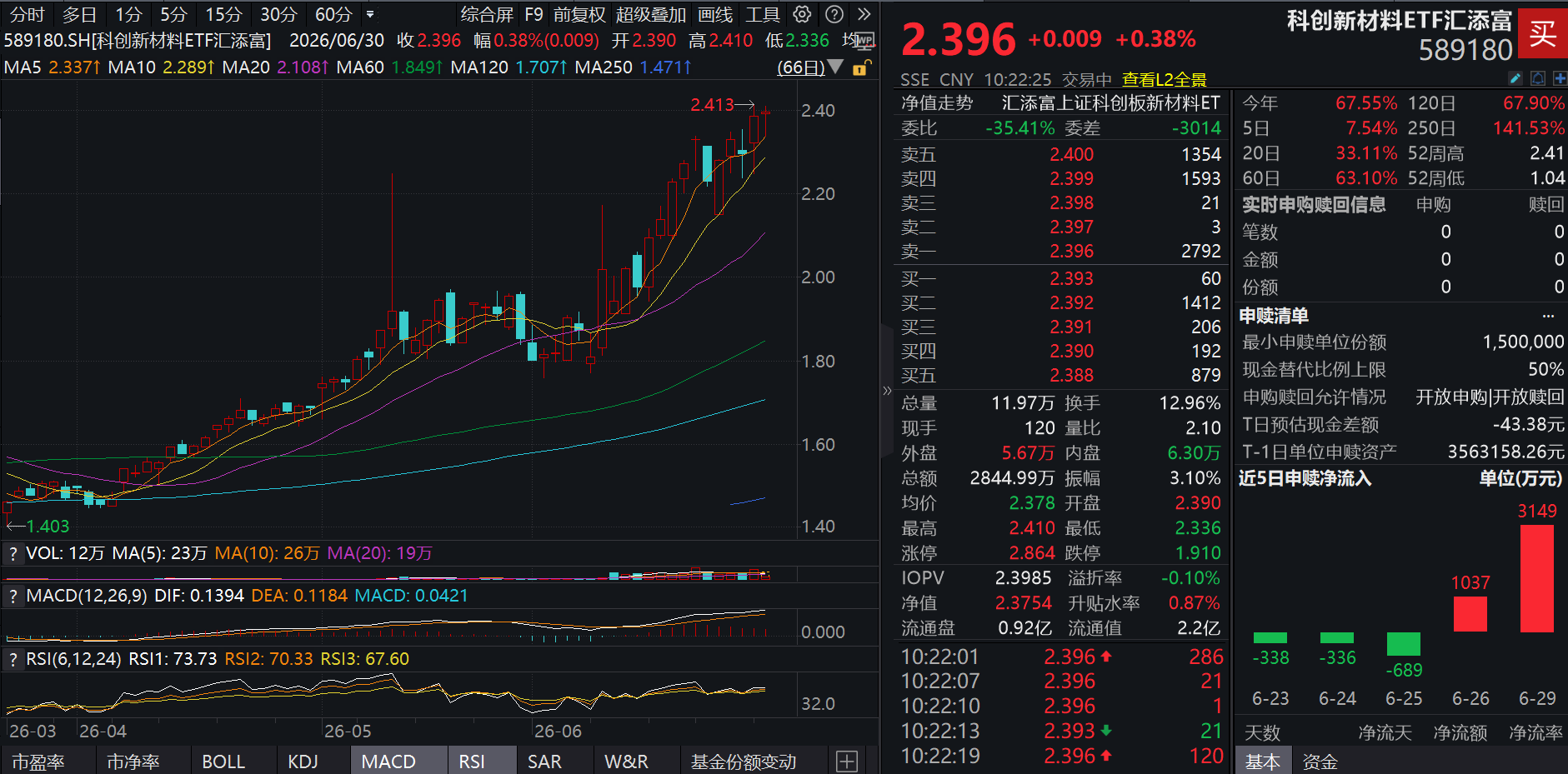
Task: Switch to the 资金 tab
Action: coord(1320,761)
